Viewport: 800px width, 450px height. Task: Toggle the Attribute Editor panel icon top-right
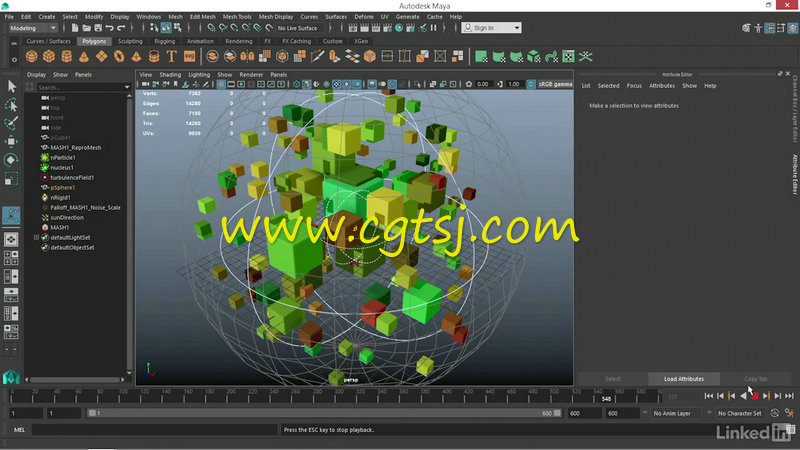(770, 28)
